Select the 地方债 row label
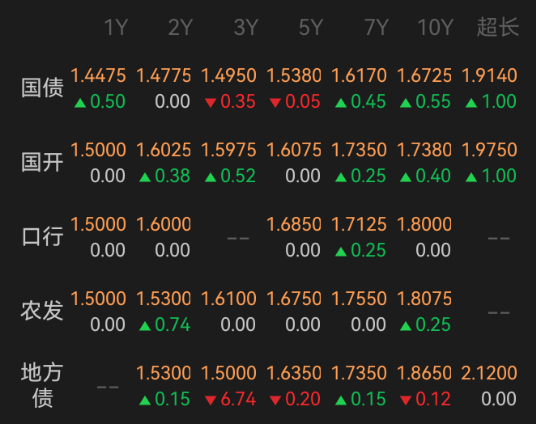Image resolution: width=536 pixels, height=424 pixels. click(42, 385)
